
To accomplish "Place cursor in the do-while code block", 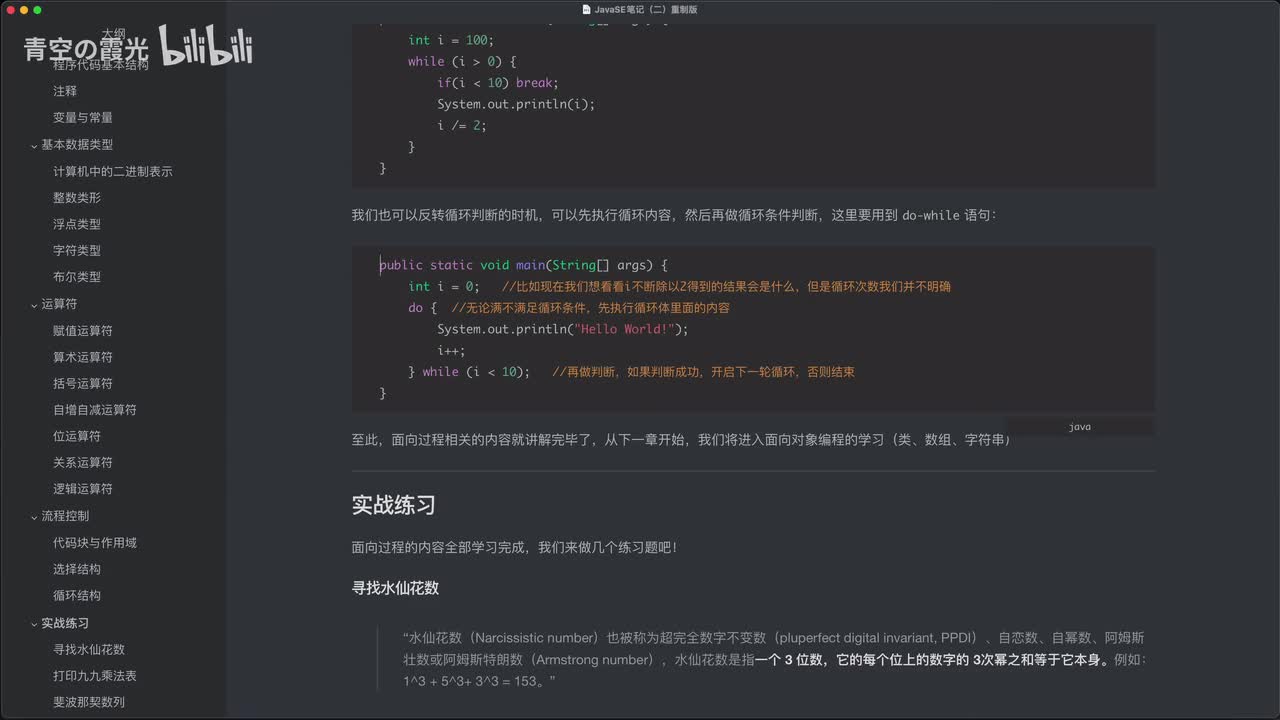I will click(x=753, y=329).
